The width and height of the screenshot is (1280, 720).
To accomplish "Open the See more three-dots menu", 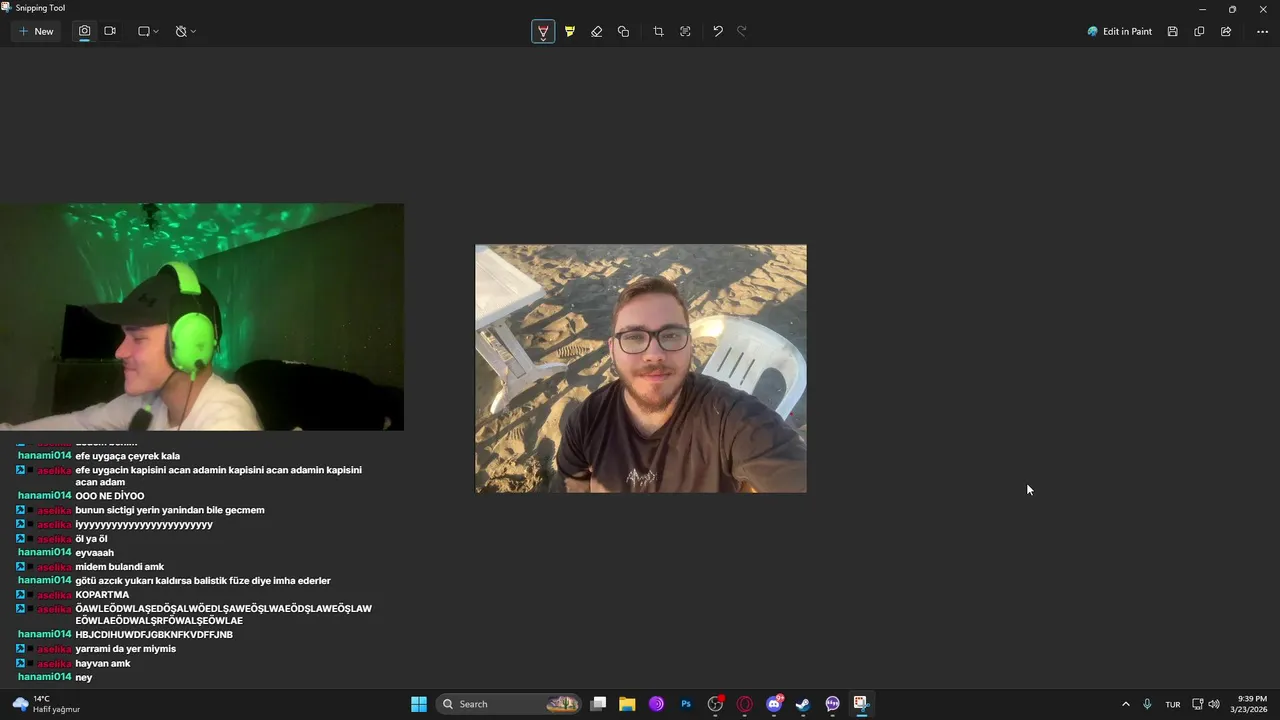I will (1262, 31).
